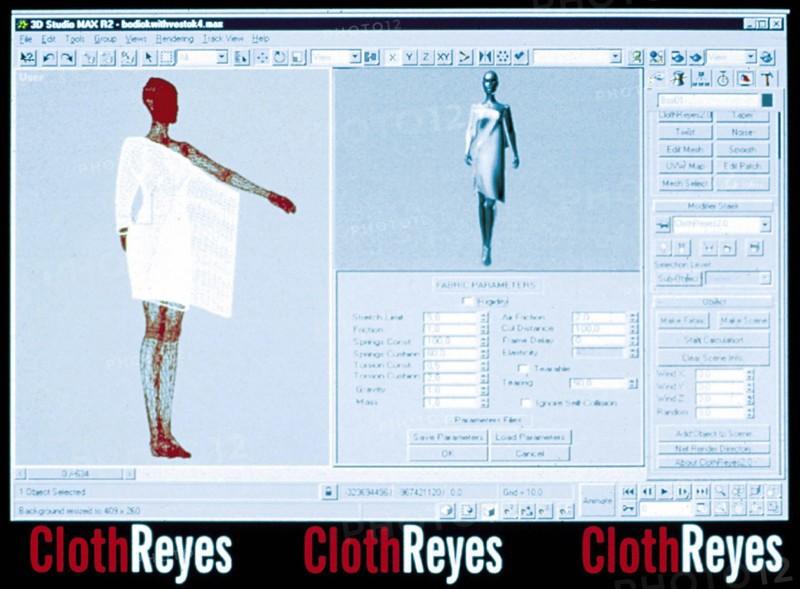Activate the Select and Move tool
The height and width of the screenshot is (589, 800).
point(262,58)
